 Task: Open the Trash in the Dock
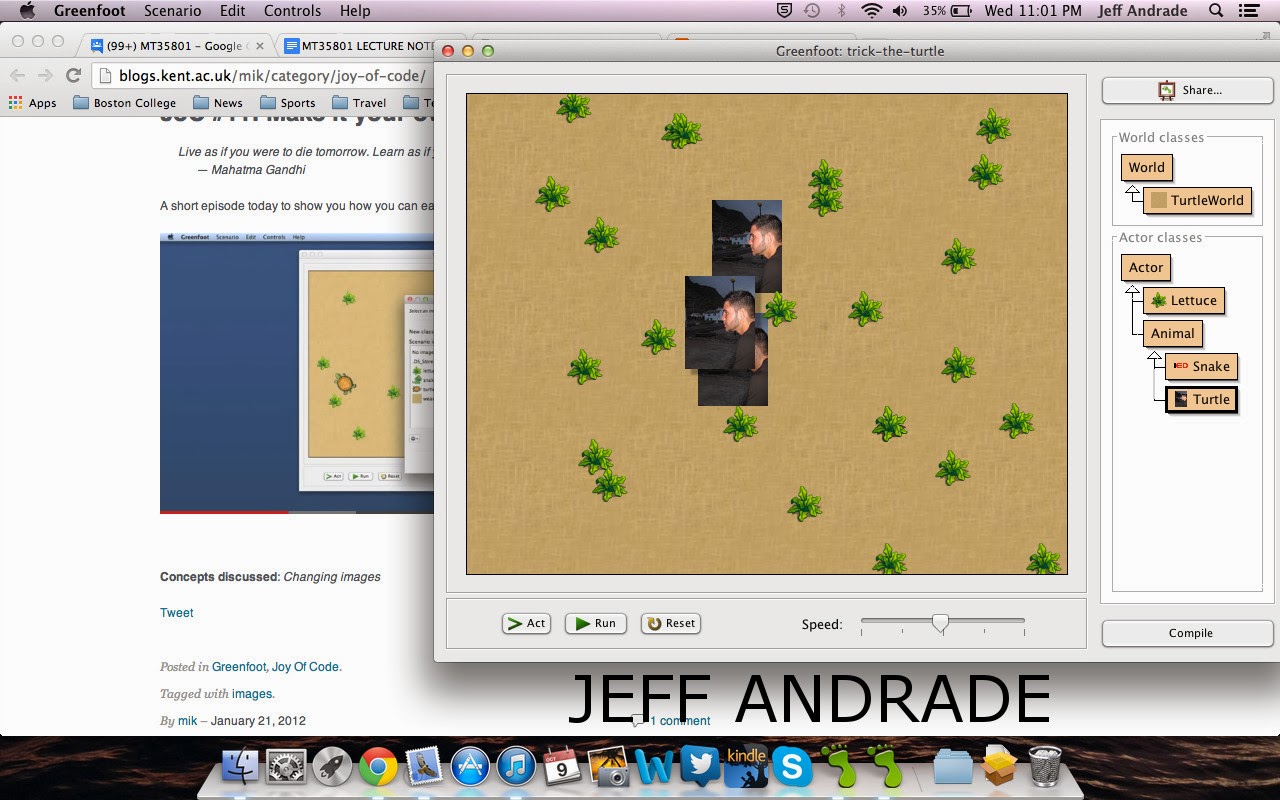click(x=1045, y=767)
